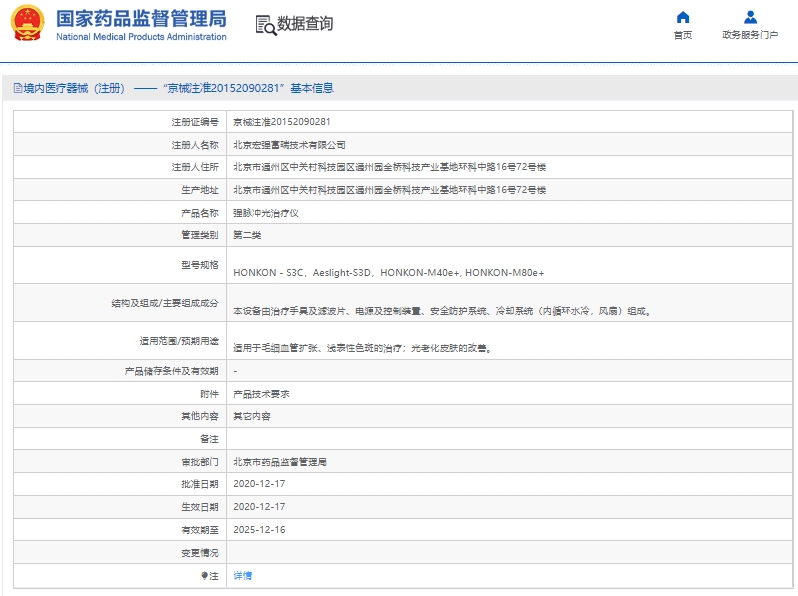Click the 生效日期 value 2020-12-17

pos(259,507)
